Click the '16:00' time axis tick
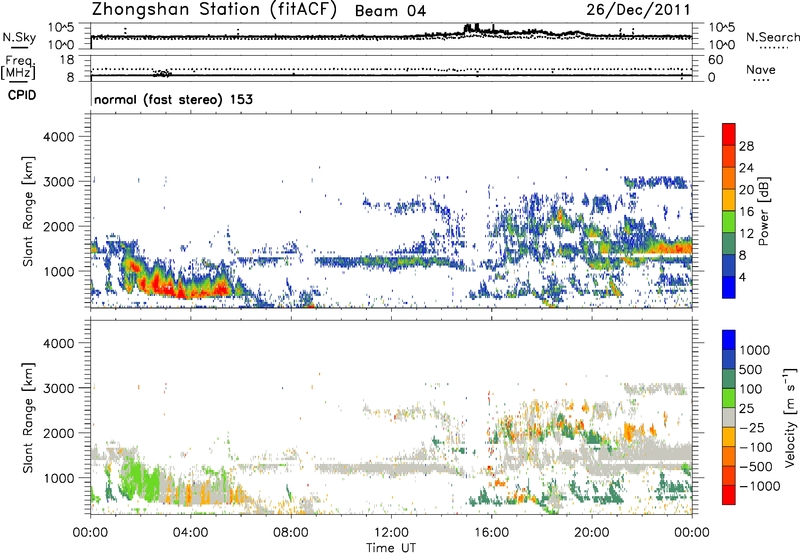This screenshot has height=554, width=800. click(491, 533)
